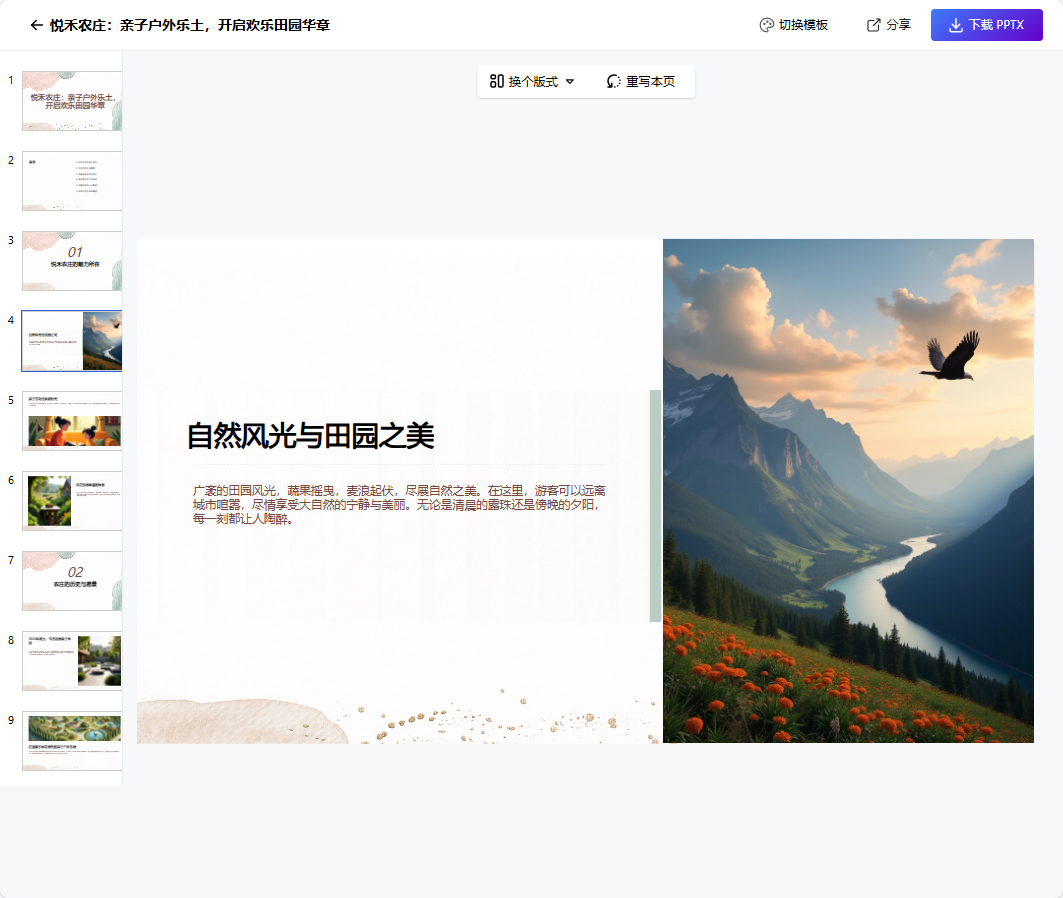The width and height of the screenshot is (1063, 898).
Task: Select slide 2 contents thumbnail
Action: 72,181
